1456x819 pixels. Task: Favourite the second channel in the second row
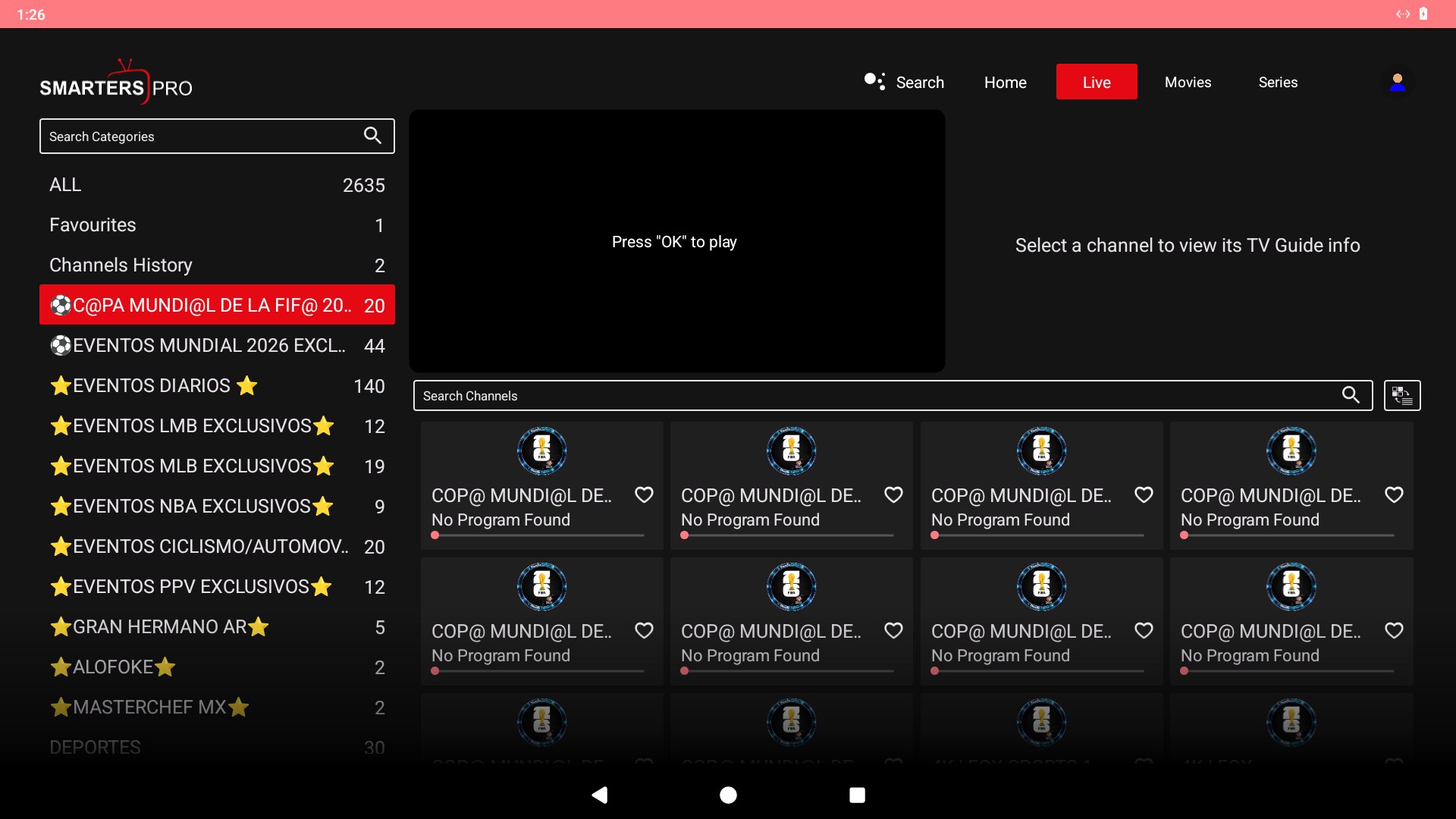tap(893, 631)
